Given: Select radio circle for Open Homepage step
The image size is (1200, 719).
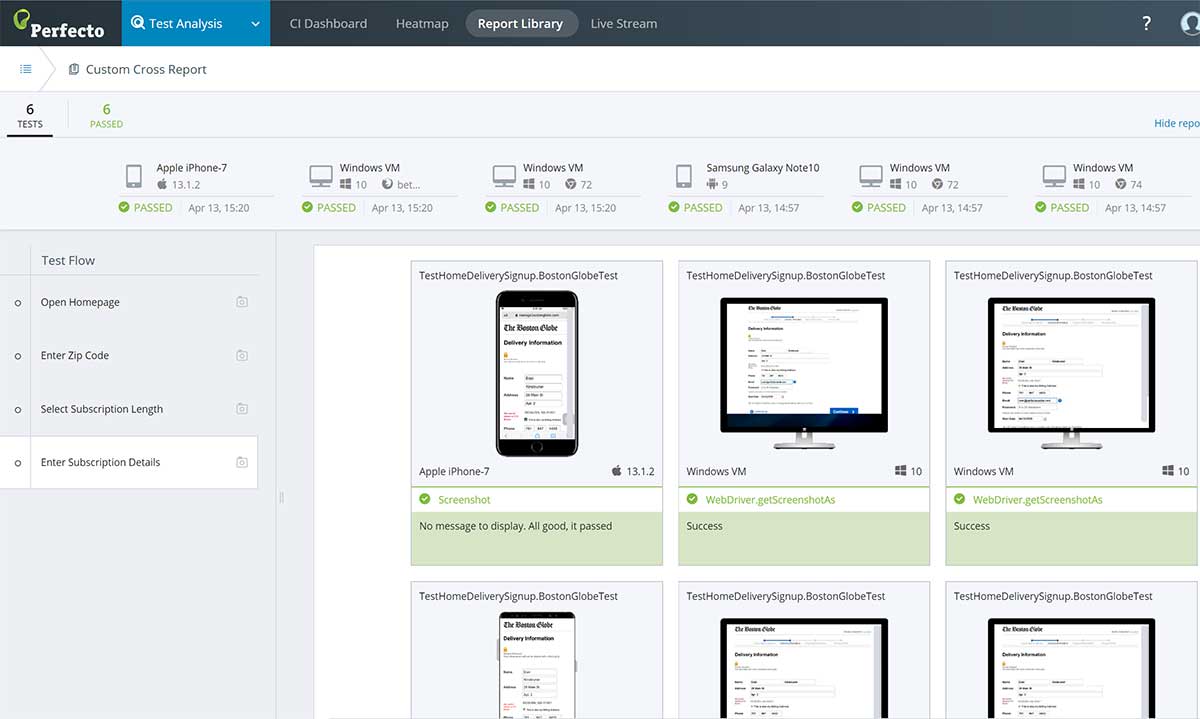Looking at the screenshot, I should point(18,303).
